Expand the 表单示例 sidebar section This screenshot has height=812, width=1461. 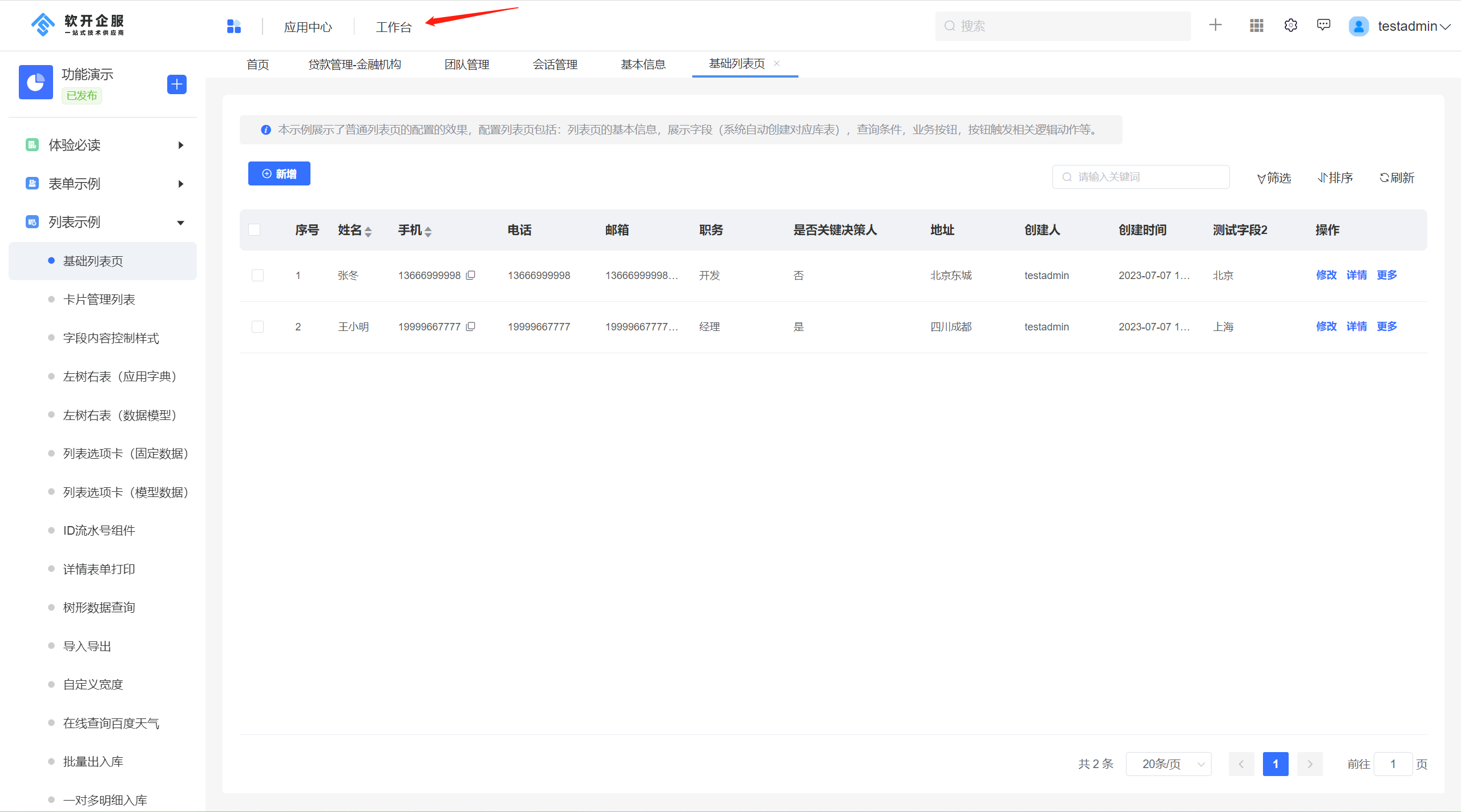pos(180,184)
